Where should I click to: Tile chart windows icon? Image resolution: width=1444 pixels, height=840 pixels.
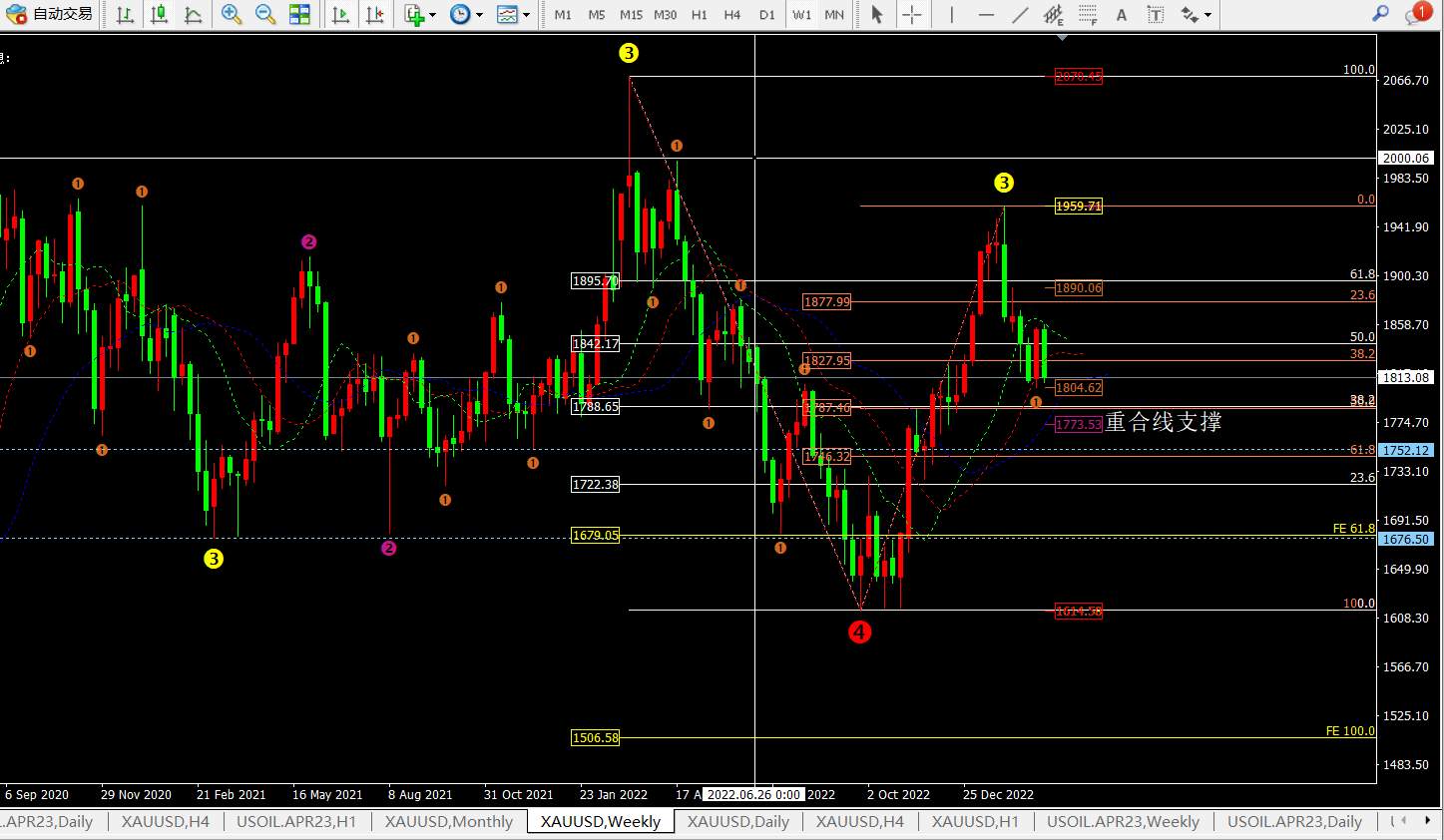(x=299, y=14)
